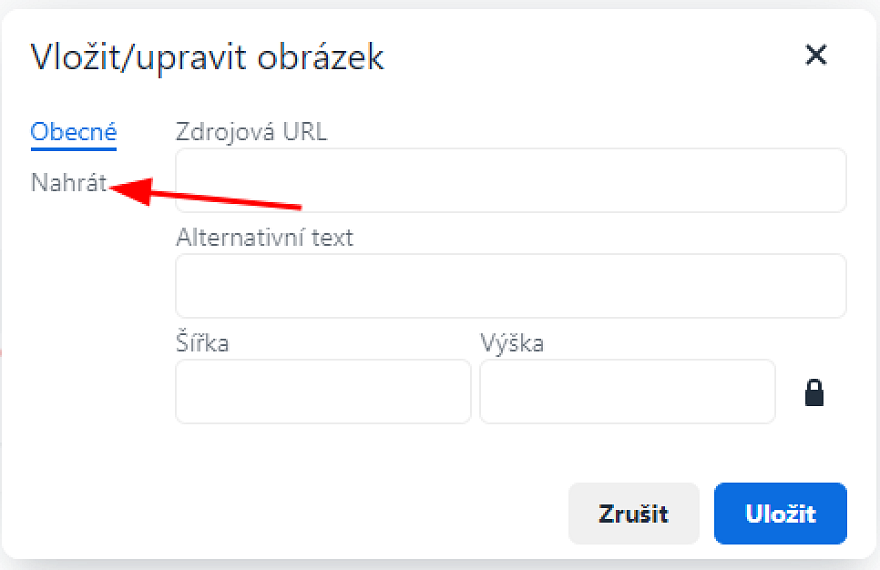
Task: Click the dialog title Vložit/upravit obrázek
Action: [x=207, y=56]
